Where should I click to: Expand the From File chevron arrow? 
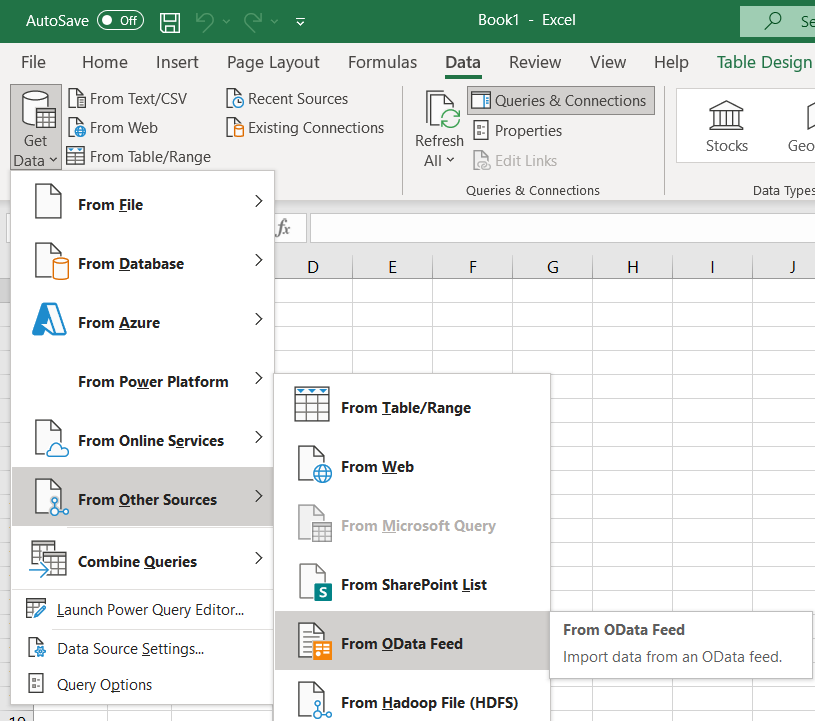(259, 201)
